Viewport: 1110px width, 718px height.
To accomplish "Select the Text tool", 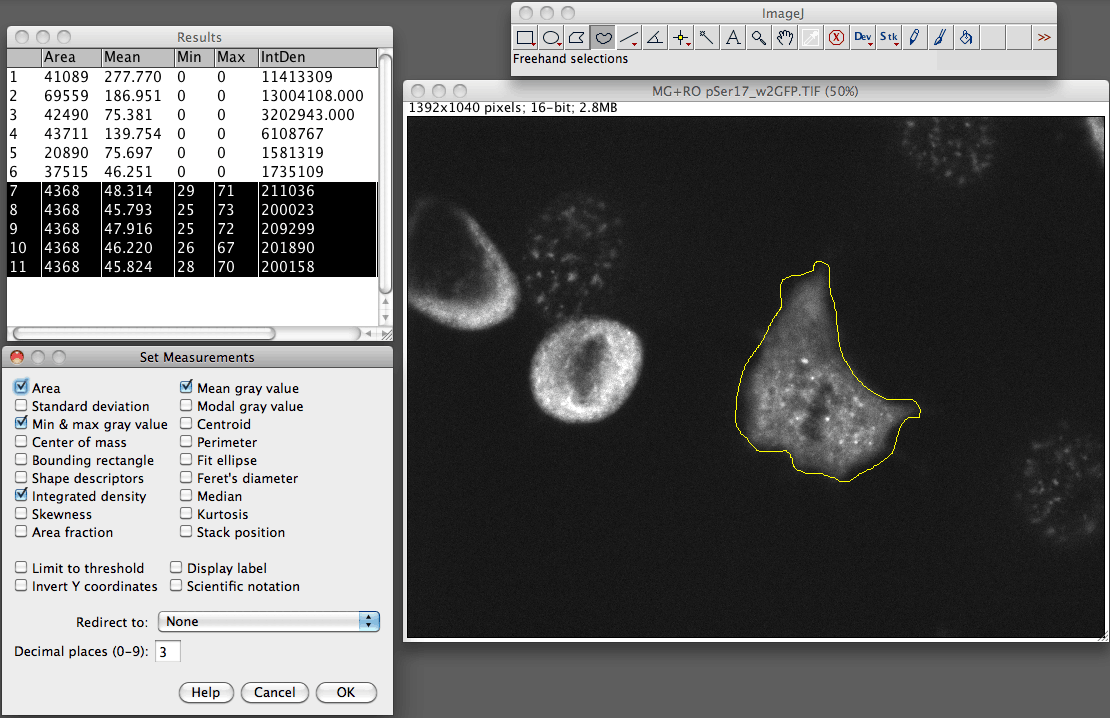I will (x=733, y=38).
